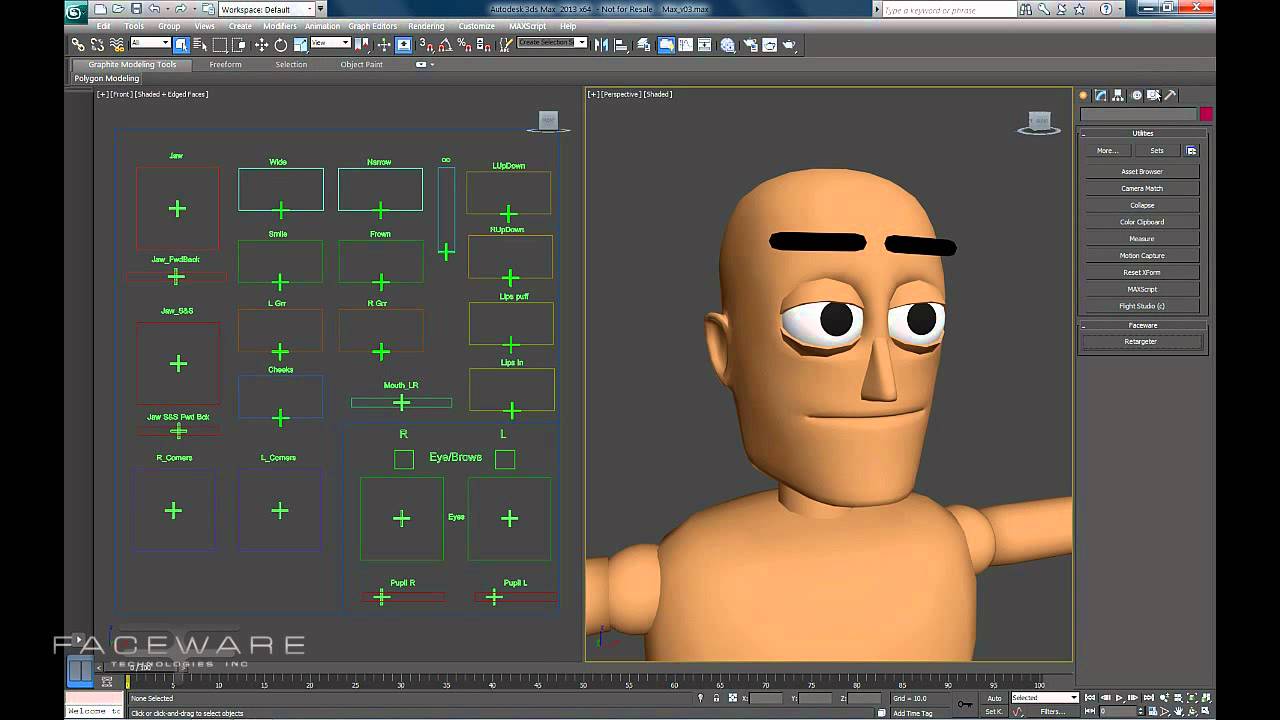Click the Asset Browser utility button
The height and width of the screenshot is (720, 1280).
point(1141,171)
